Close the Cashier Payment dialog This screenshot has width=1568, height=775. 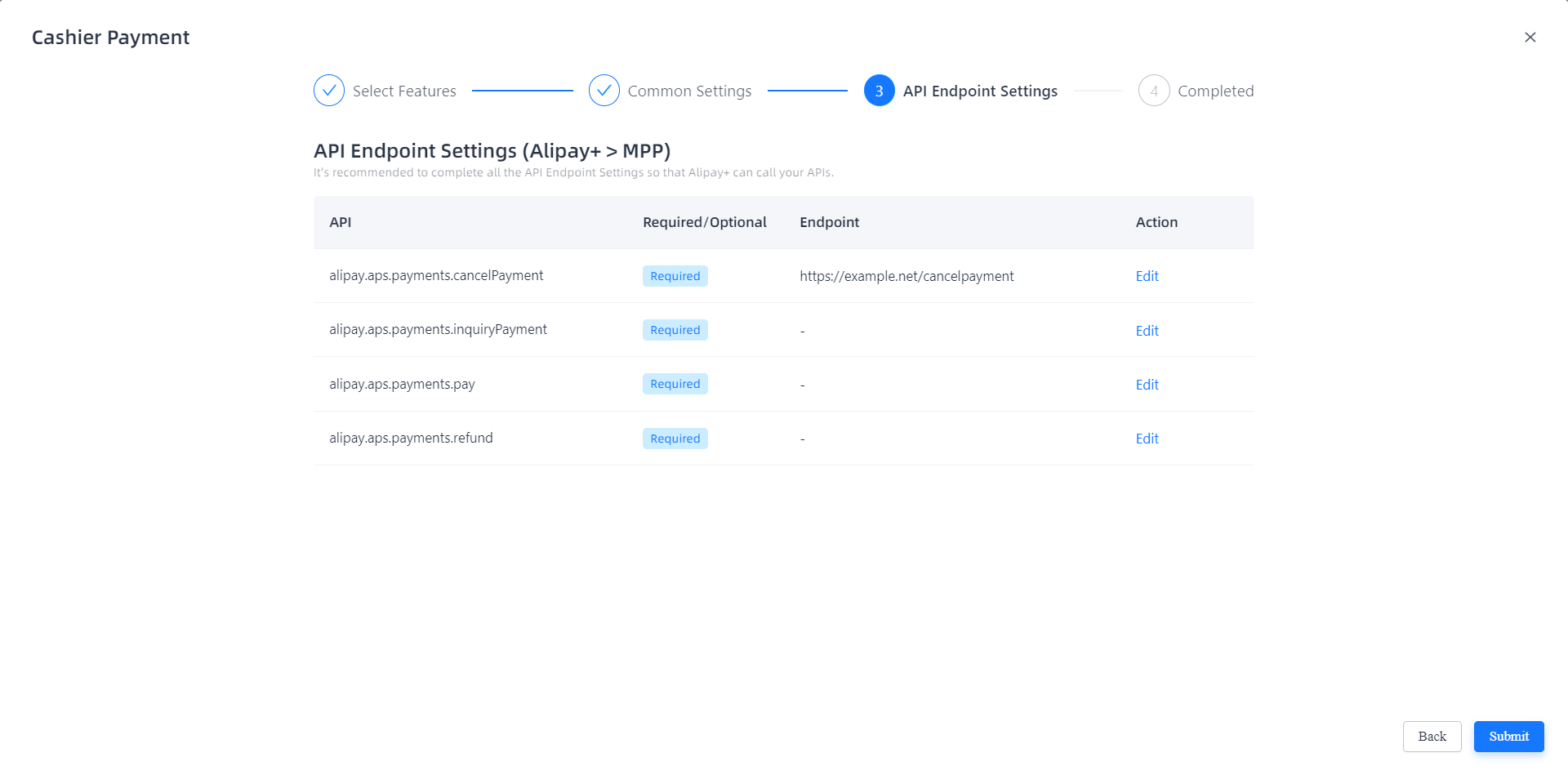[1530, 38]
